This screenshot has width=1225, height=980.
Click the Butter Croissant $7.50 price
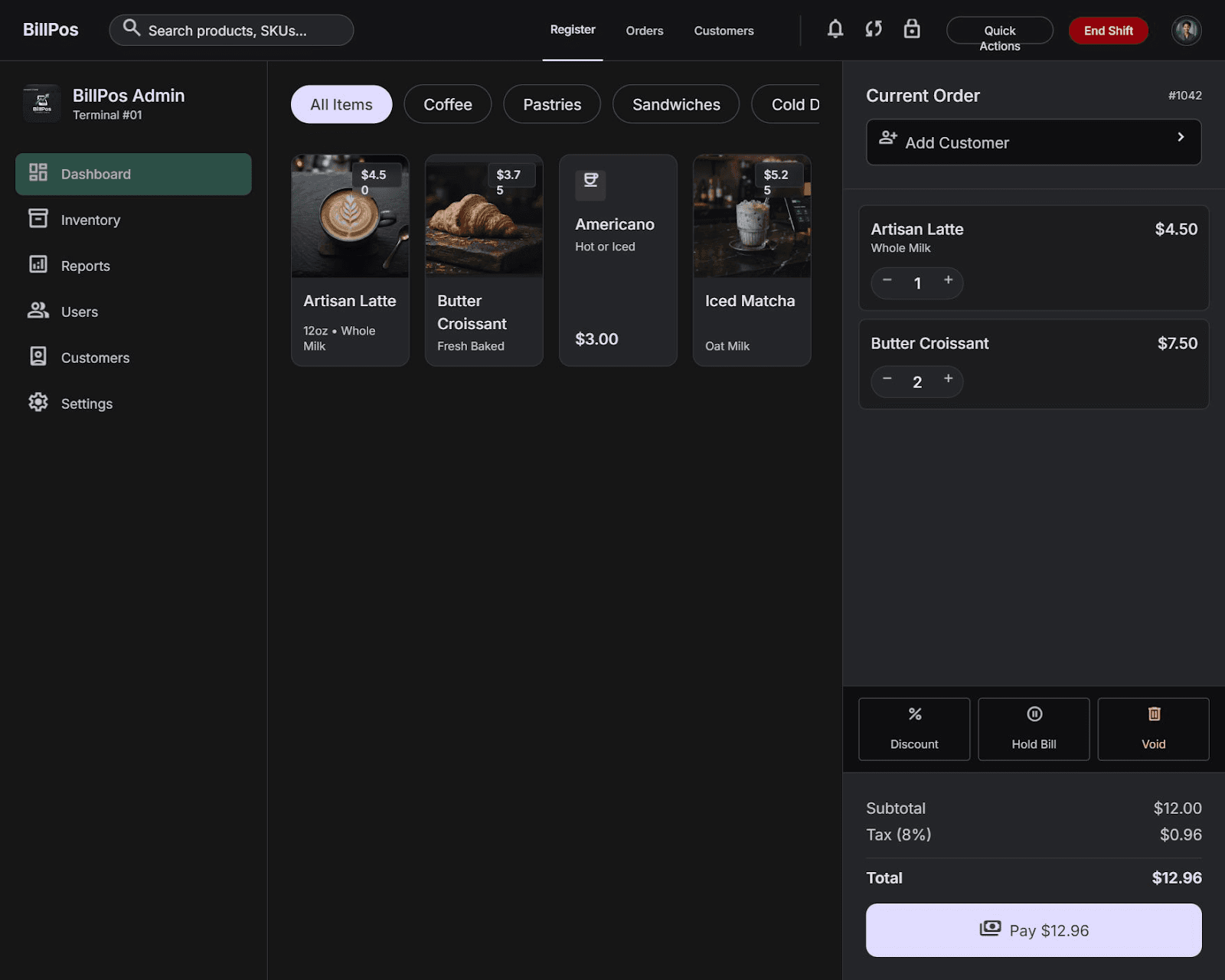tap(1178, 343)
